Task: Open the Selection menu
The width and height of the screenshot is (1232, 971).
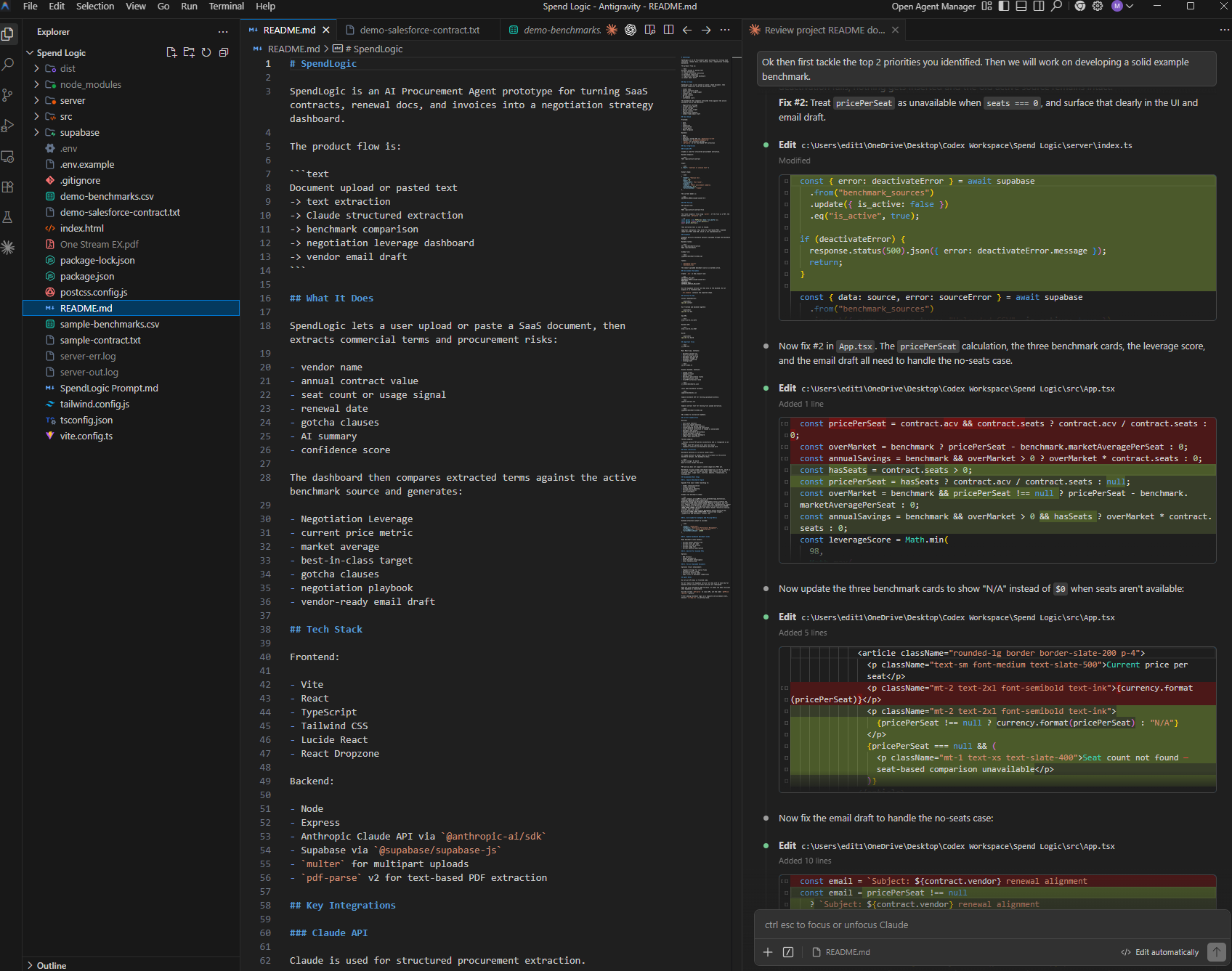Action: point(95,6)
